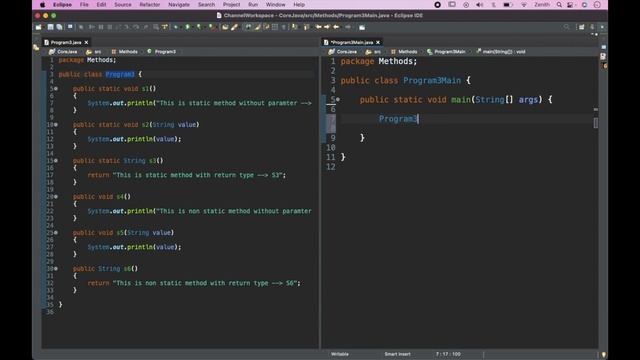Viewport: 640px width, 360px height.
Task: Open the Apple menu
Action: [x=42, y=5]
